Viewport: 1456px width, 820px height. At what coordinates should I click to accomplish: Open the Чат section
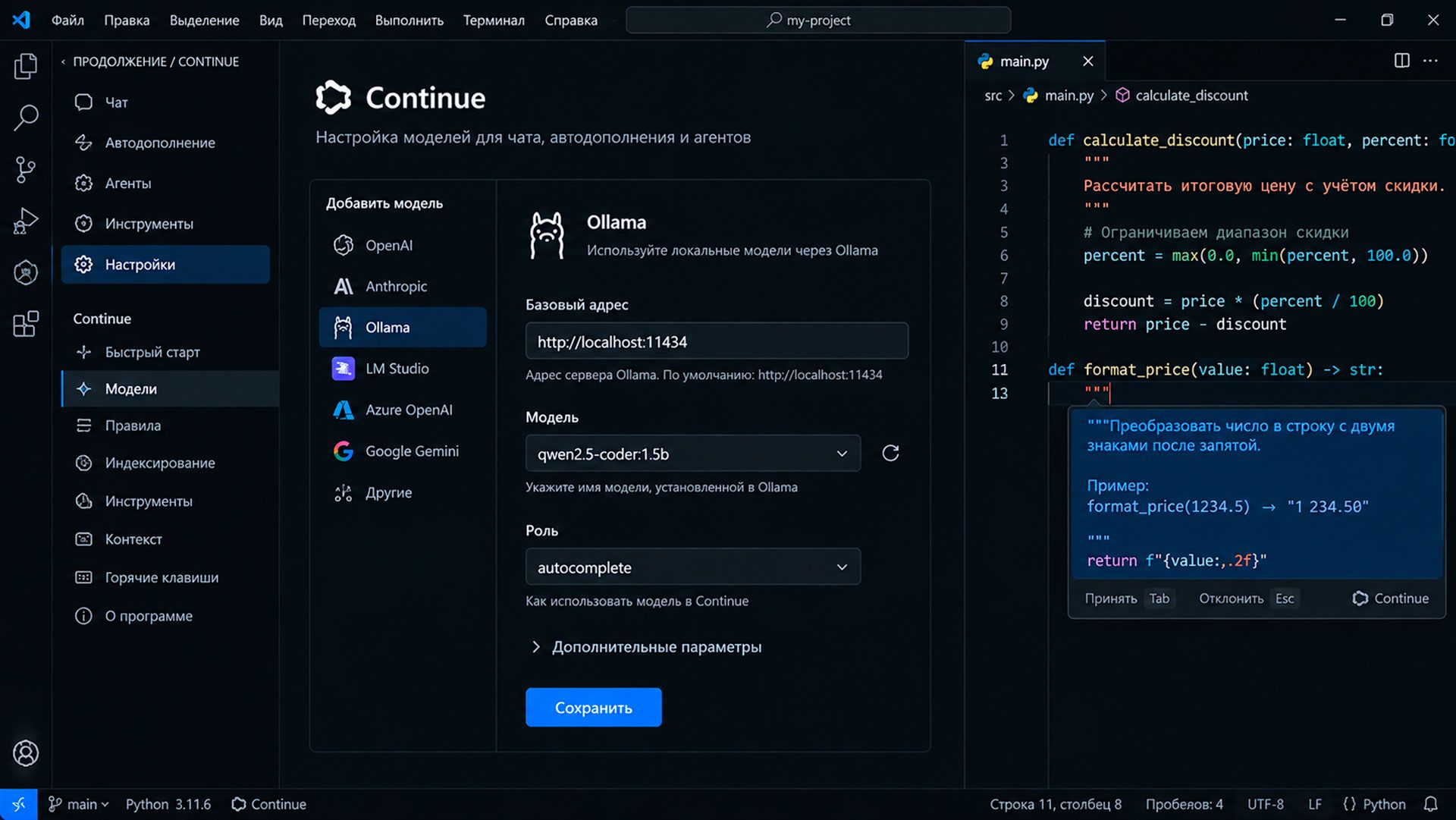tap(165, 102)
